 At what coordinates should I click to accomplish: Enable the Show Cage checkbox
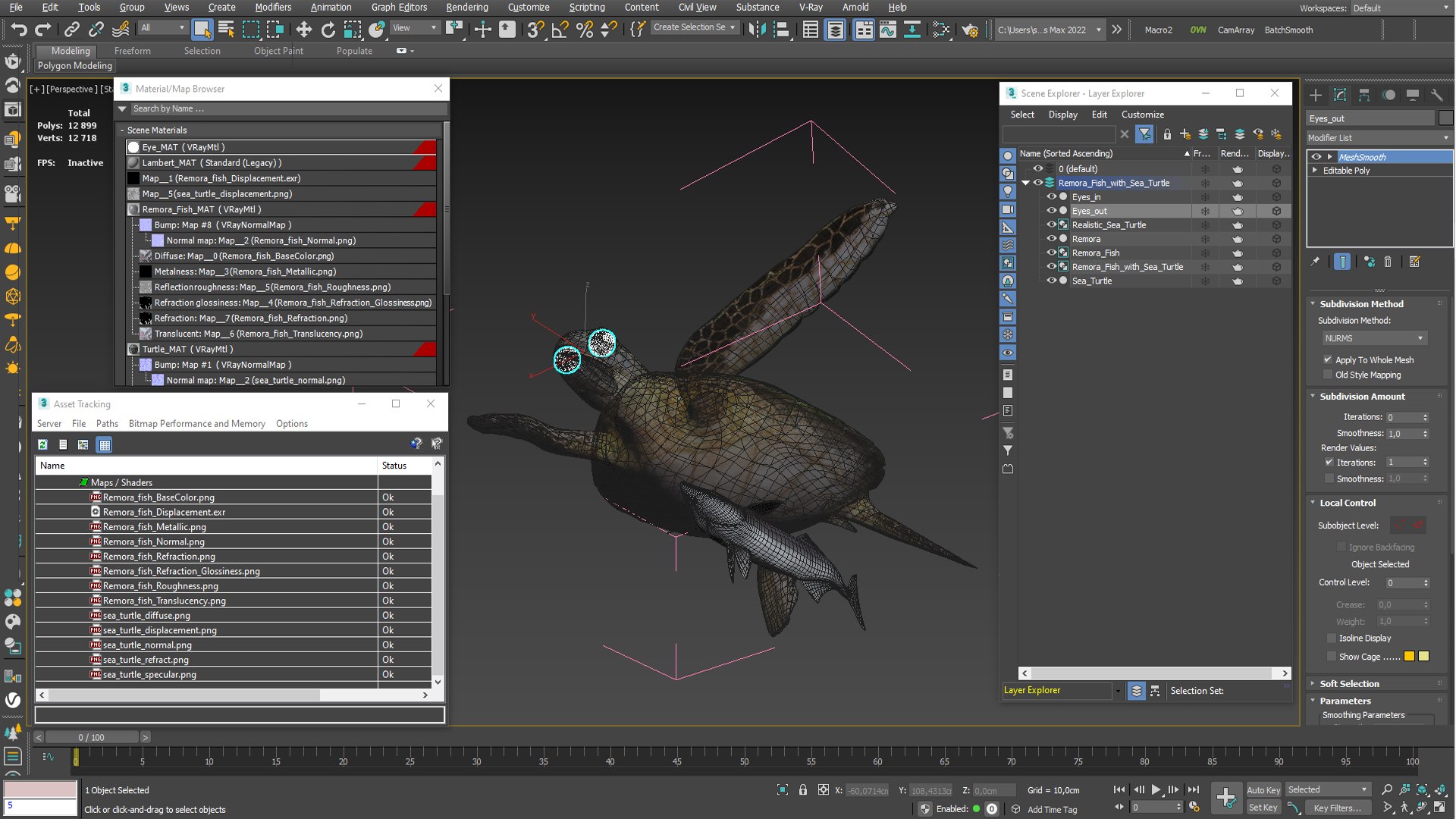click(1331, 657)
